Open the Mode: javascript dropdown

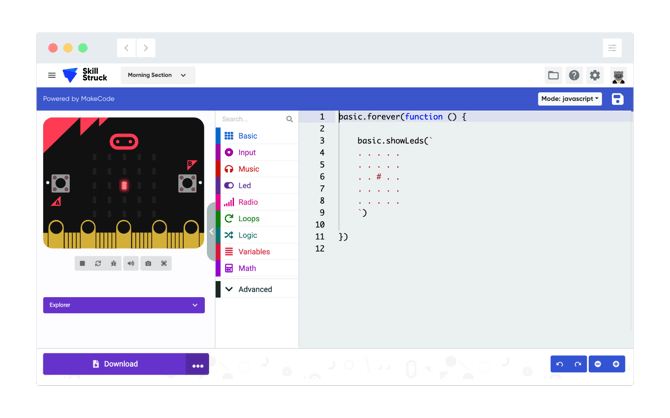[x=570, y=99]
